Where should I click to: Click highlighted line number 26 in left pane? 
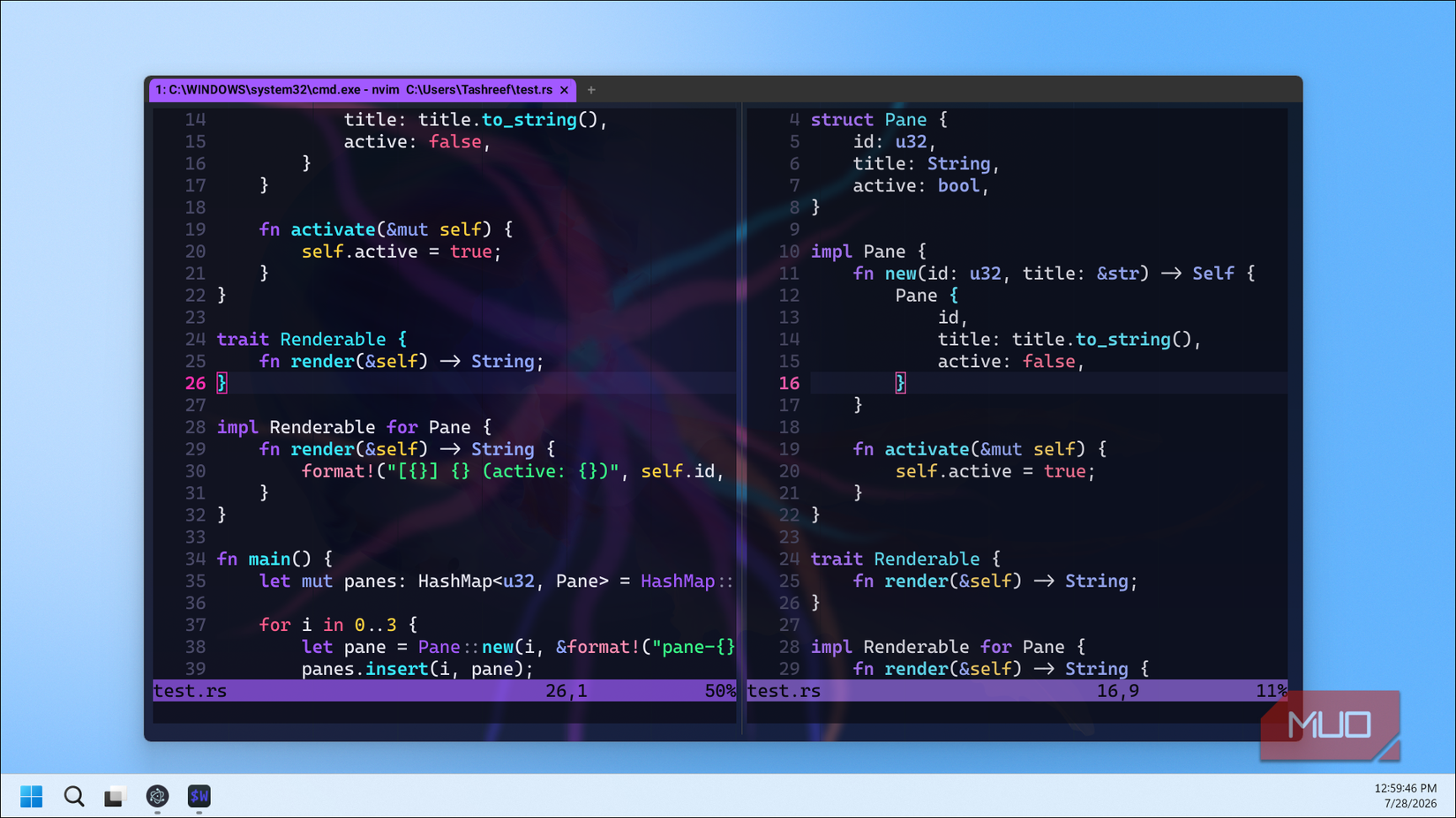195,384
